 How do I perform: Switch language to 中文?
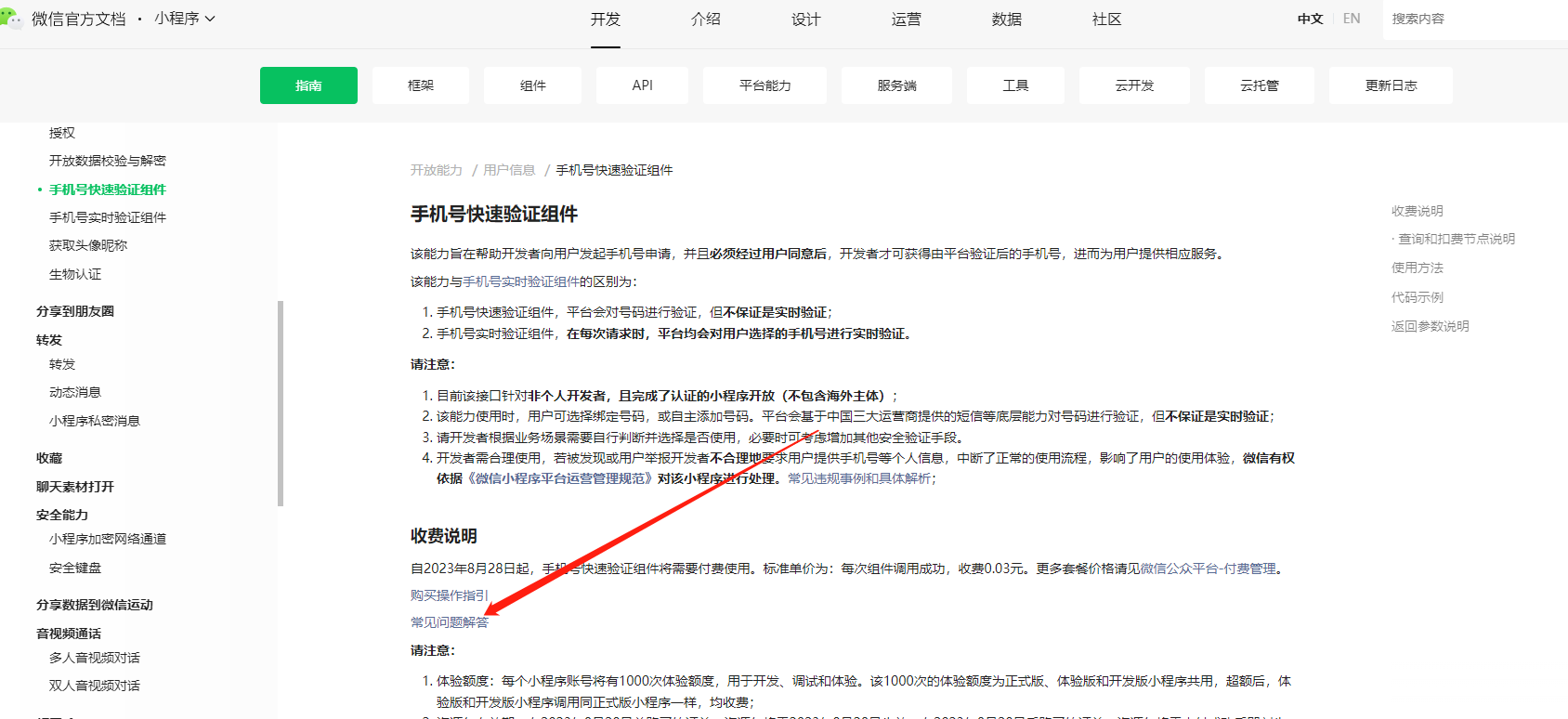coord(1311,19)
